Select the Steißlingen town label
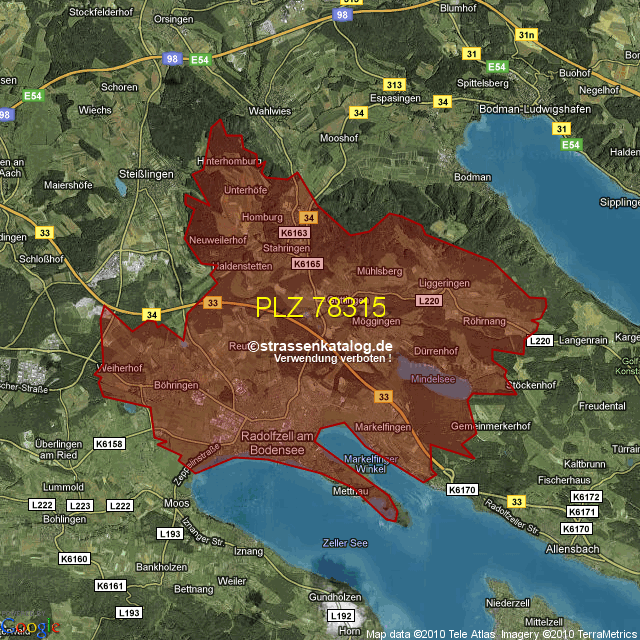The image size is (640, 640). (149, 174)
